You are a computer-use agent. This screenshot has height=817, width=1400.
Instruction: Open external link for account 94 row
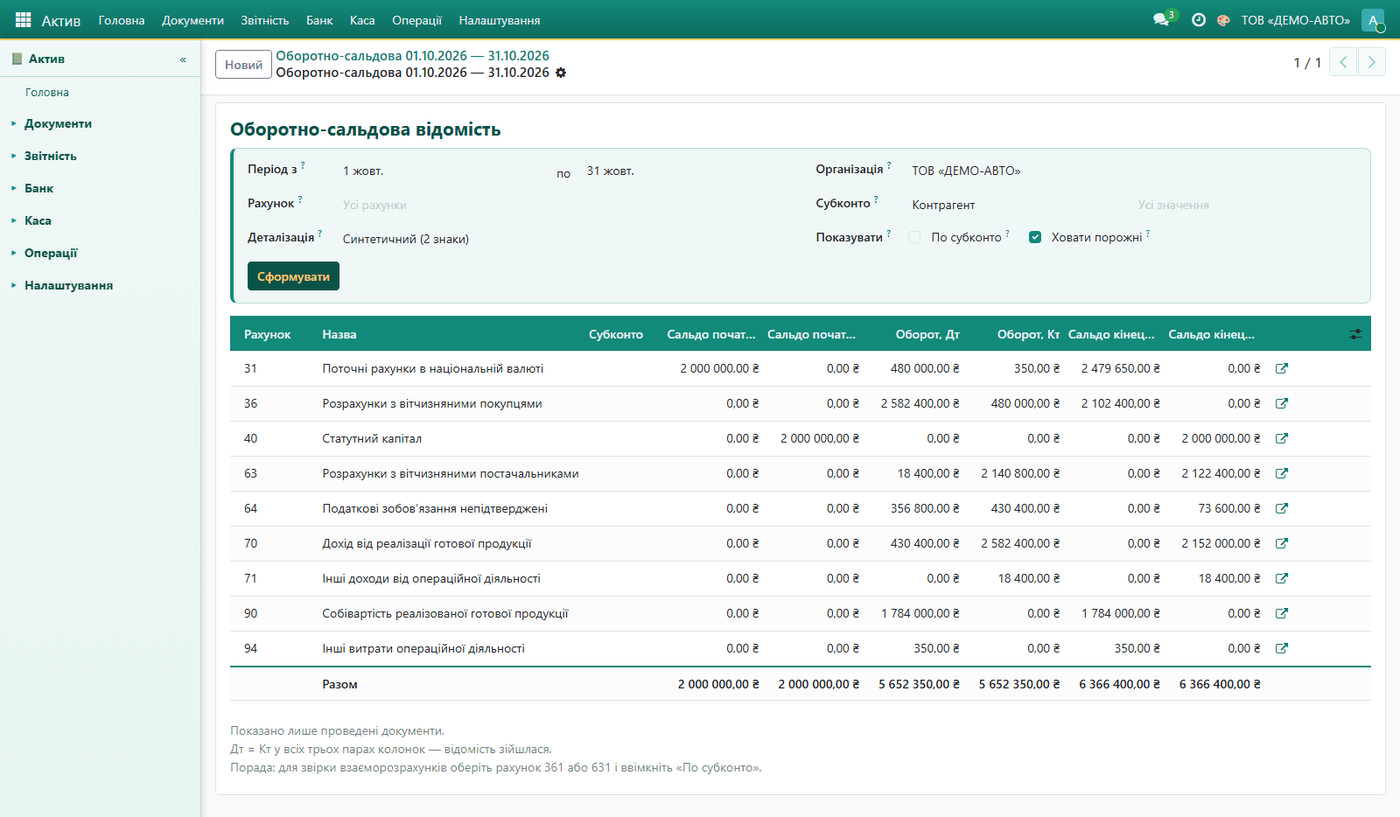click(1282, 649)
